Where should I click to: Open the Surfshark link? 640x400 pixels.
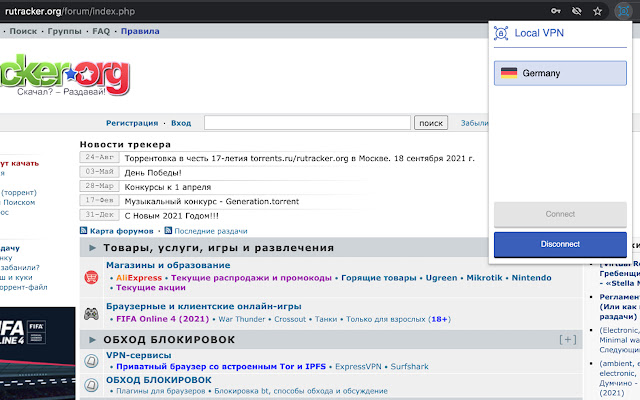click(x=409, y=367)
